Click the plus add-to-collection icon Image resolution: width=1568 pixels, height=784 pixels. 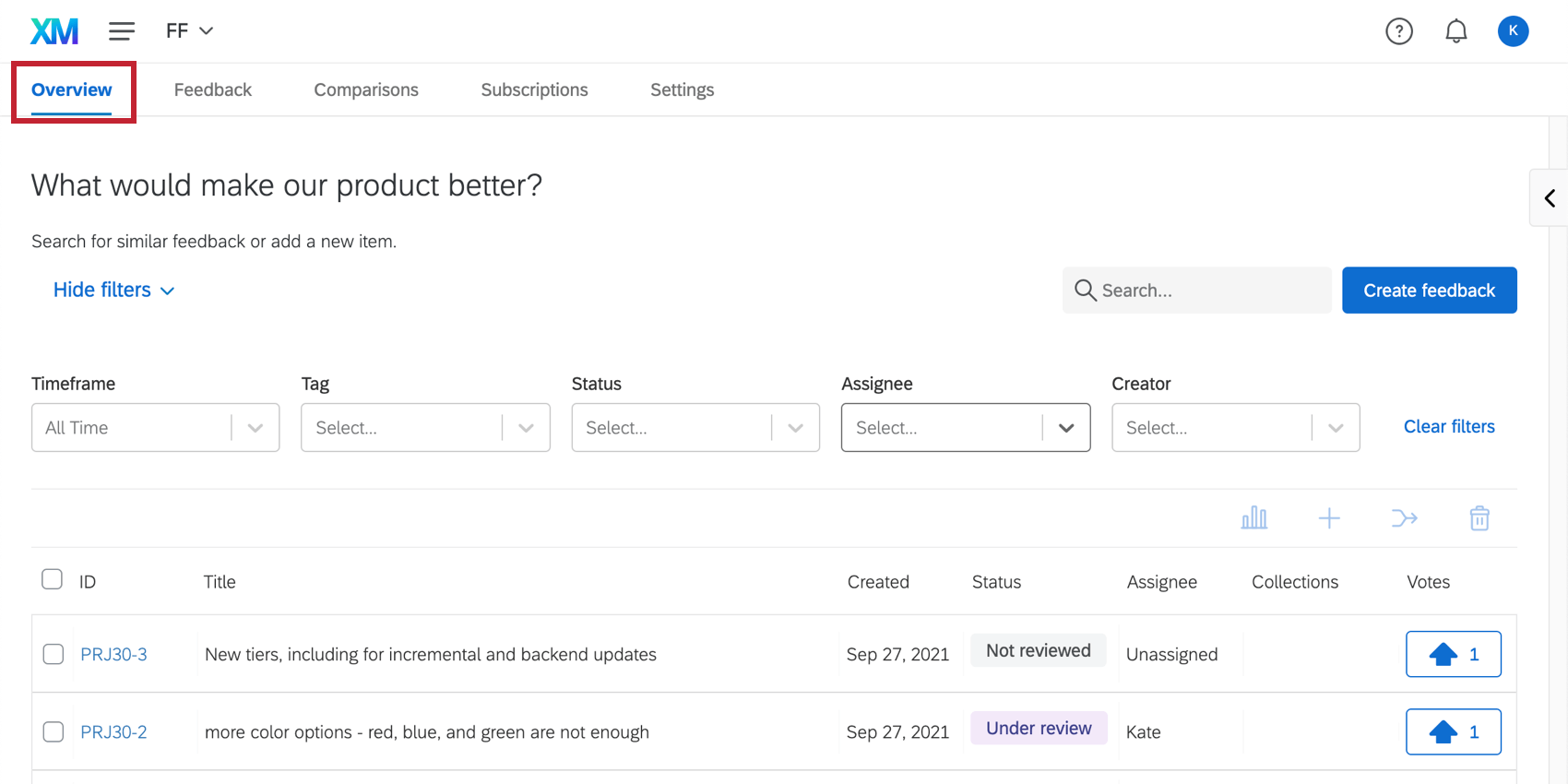pyautogui.click(x=1328, y=518)
